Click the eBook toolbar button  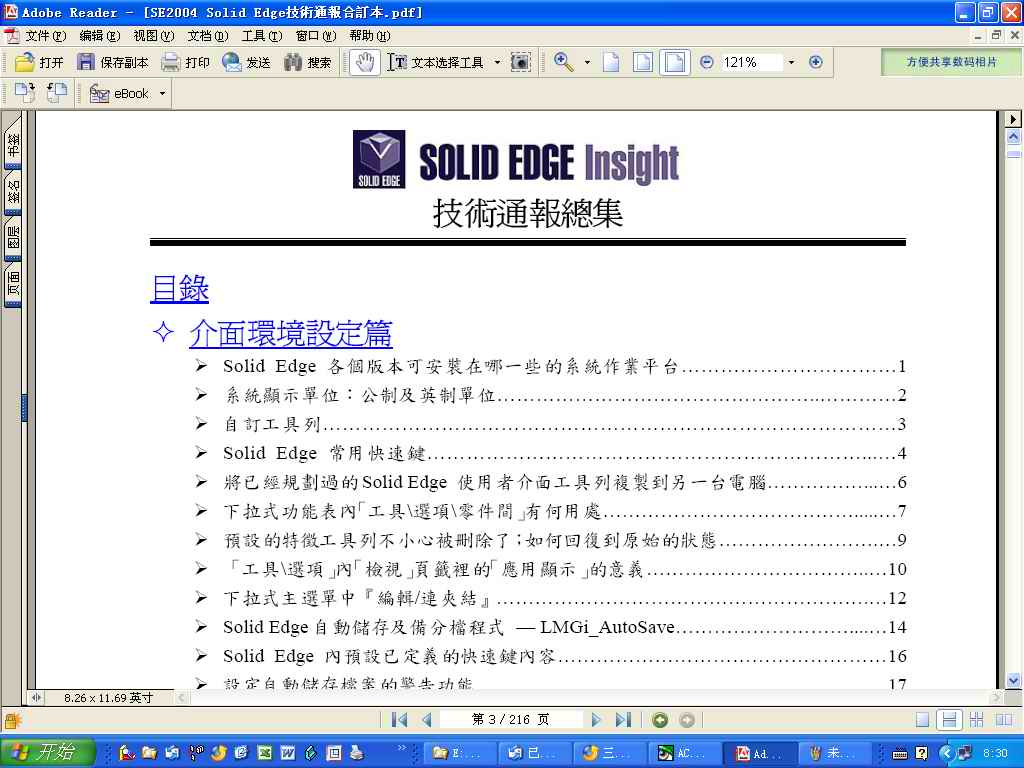pyautogui.click(x=120, y=93)
